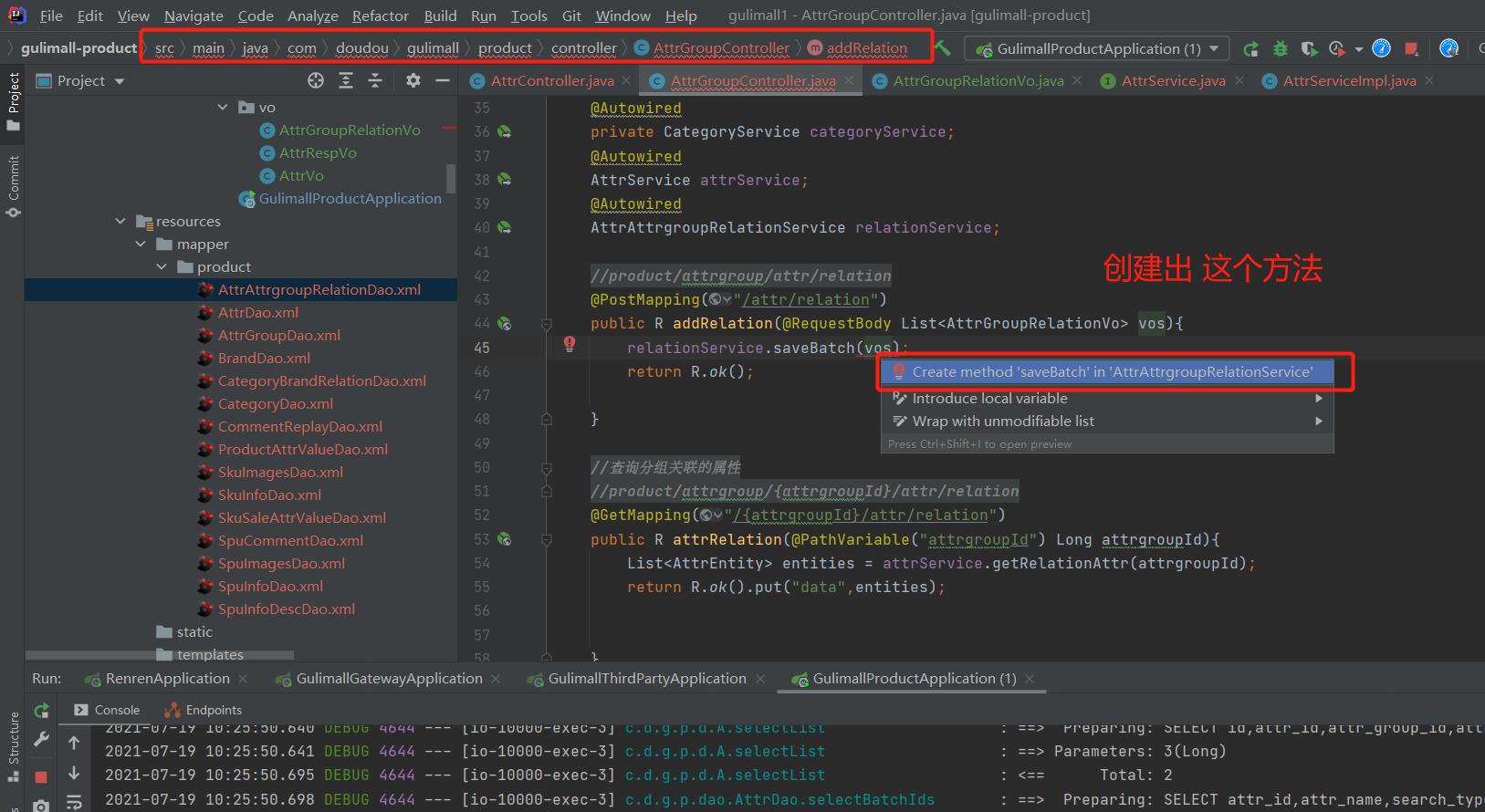
Task: Open the Refactor menu
Action: (380, 16)
